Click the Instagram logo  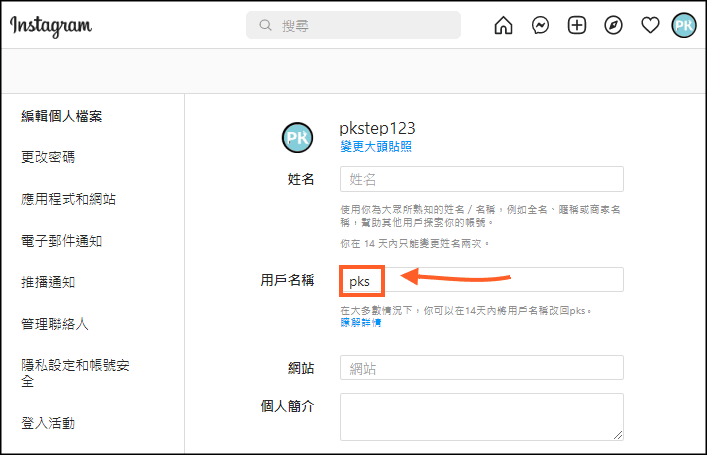pyautogui.click(x=51, y=26)
